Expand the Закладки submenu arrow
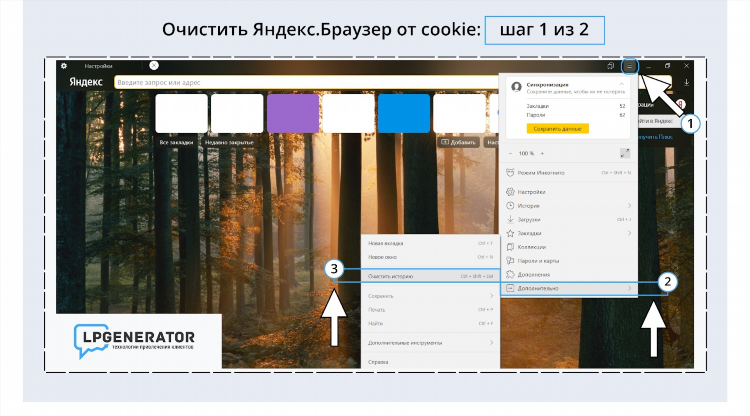The height and width of the screenshot is (416, 750). [x=629, y=233]
